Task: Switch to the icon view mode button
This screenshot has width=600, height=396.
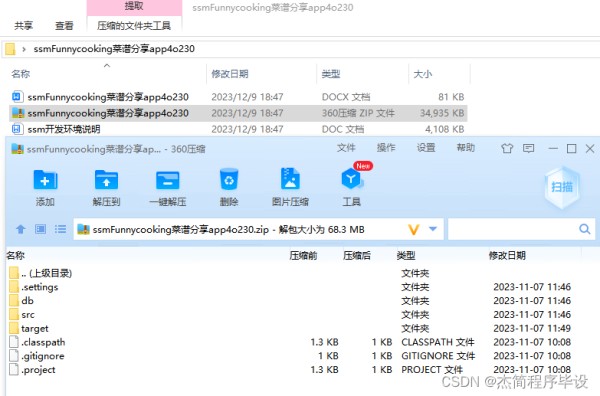Action: (41, 229)
